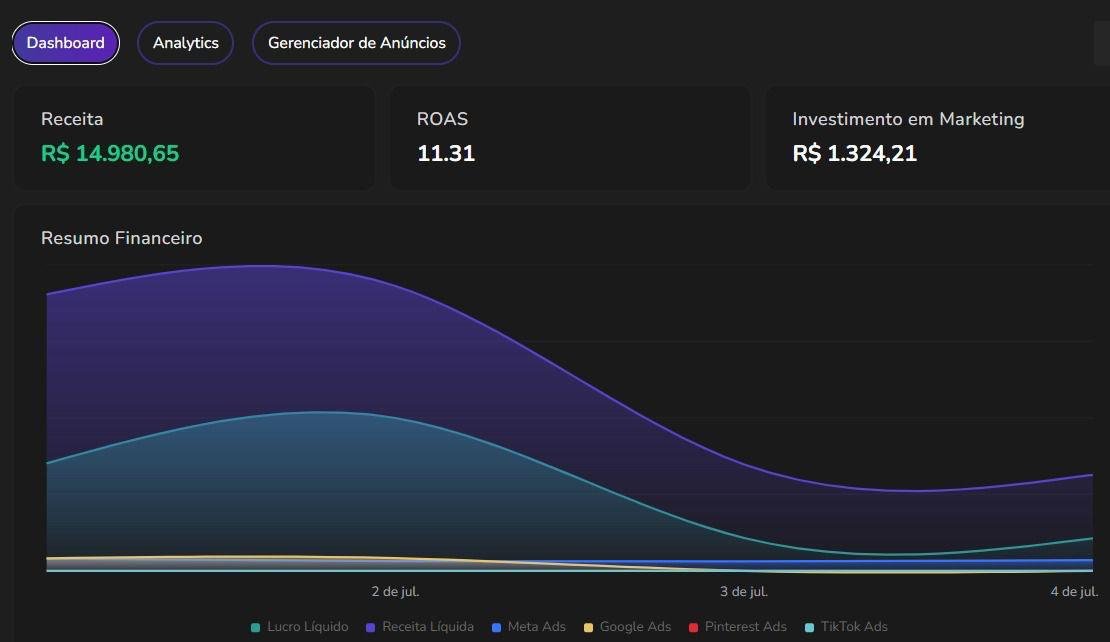
Task: Click the red Pinterest Ads legend dot
Action: click(694, 627)
